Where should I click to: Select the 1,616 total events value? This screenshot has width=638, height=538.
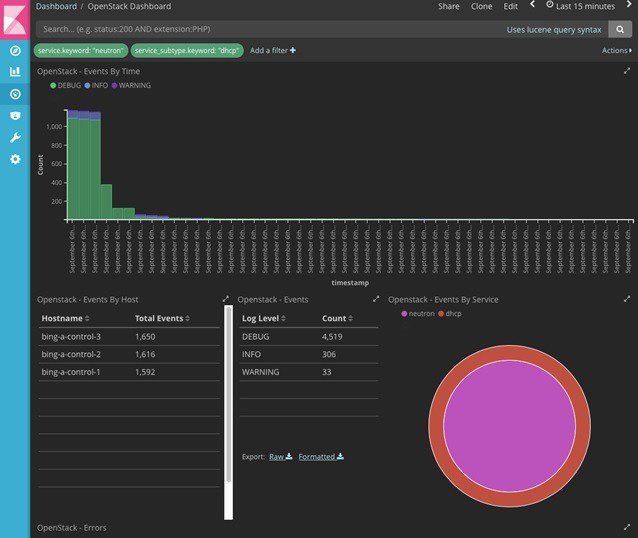click(x=145, y=354)
